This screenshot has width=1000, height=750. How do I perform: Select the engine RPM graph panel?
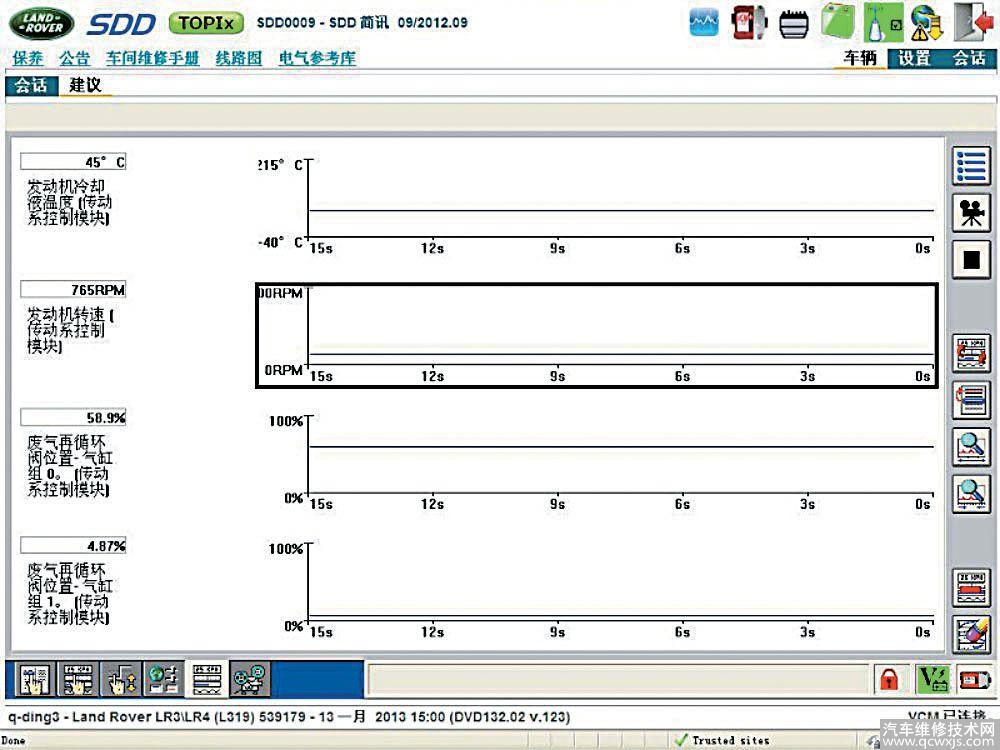(597, 335)
